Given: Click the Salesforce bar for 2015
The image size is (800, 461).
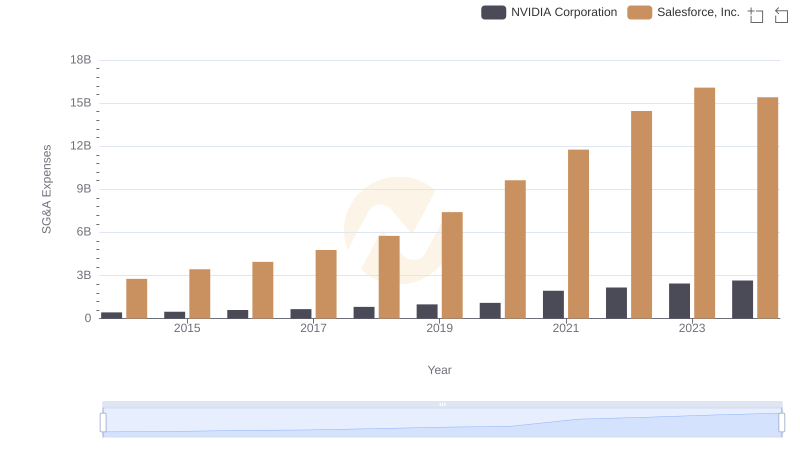Looking at the screenshot, I should click(199, 294).
